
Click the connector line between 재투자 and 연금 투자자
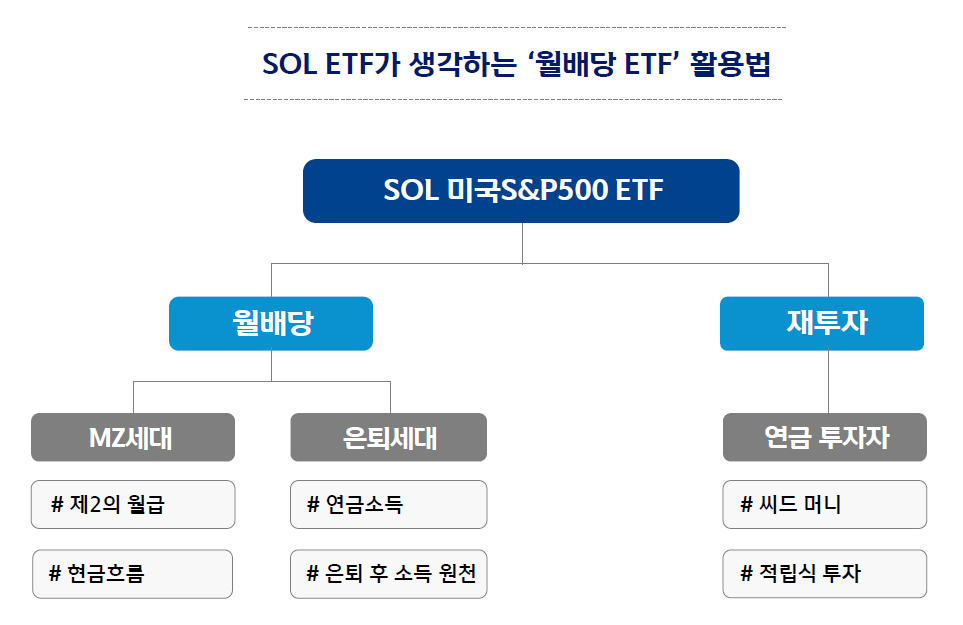(x=828, y=382)
